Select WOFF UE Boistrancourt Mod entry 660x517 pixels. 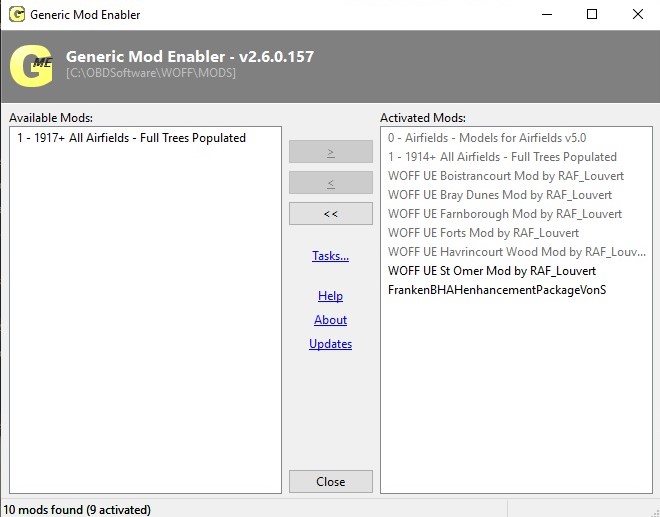(506, 176)
